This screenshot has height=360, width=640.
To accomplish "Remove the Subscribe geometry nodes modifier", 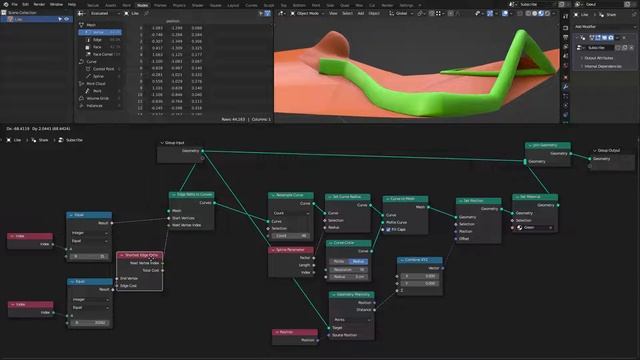I will [x=624, y=38].
